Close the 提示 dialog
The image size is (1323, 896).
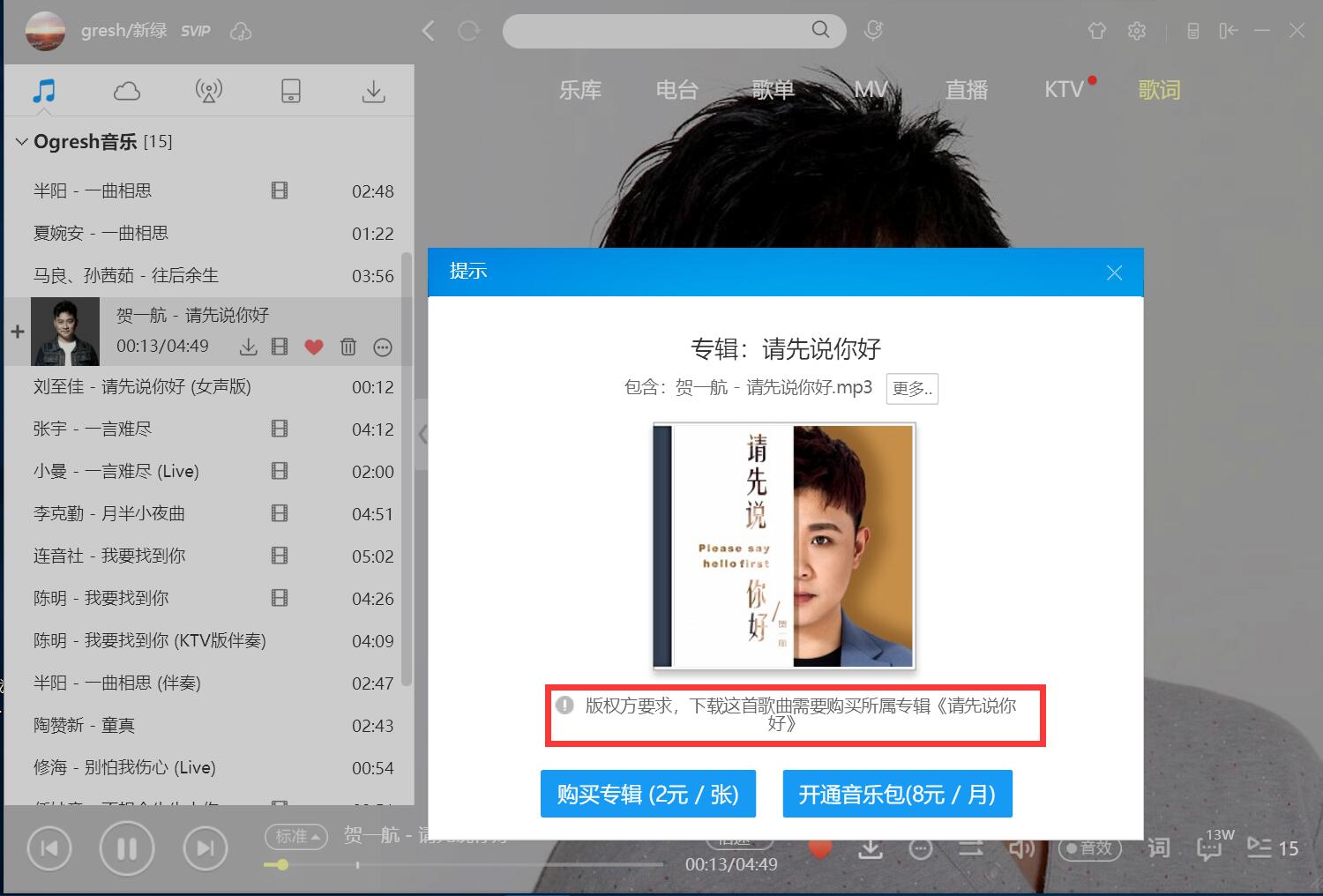pos(1114,273)
